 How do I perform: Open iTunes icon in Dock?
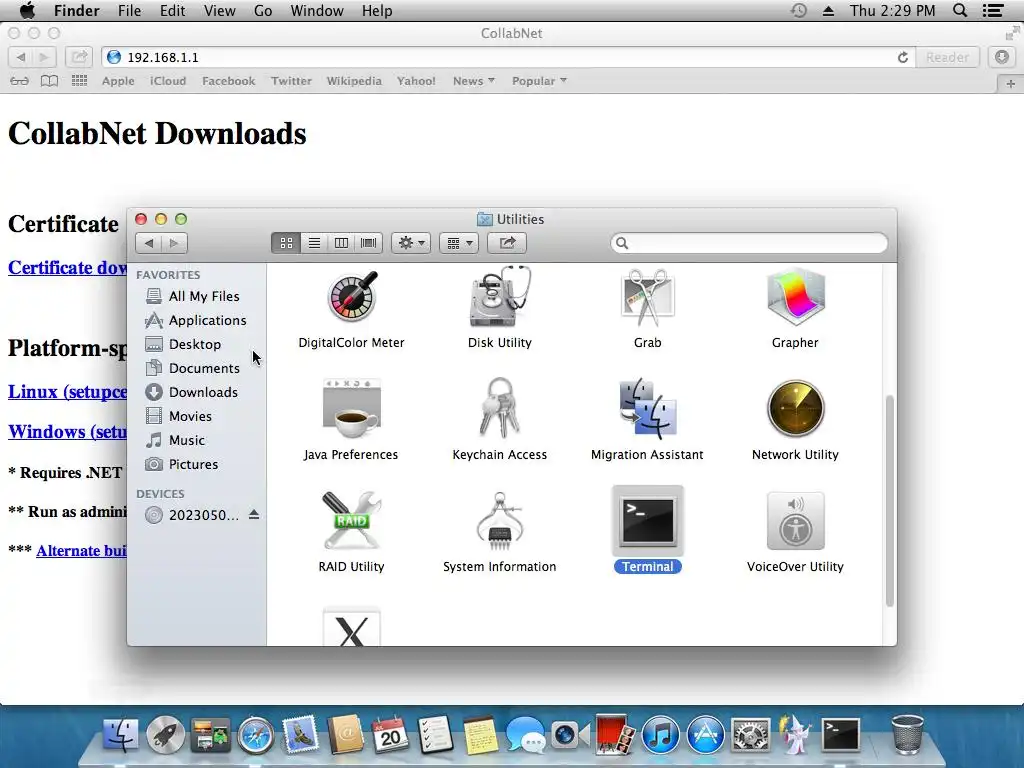click(x=660, y=735)
